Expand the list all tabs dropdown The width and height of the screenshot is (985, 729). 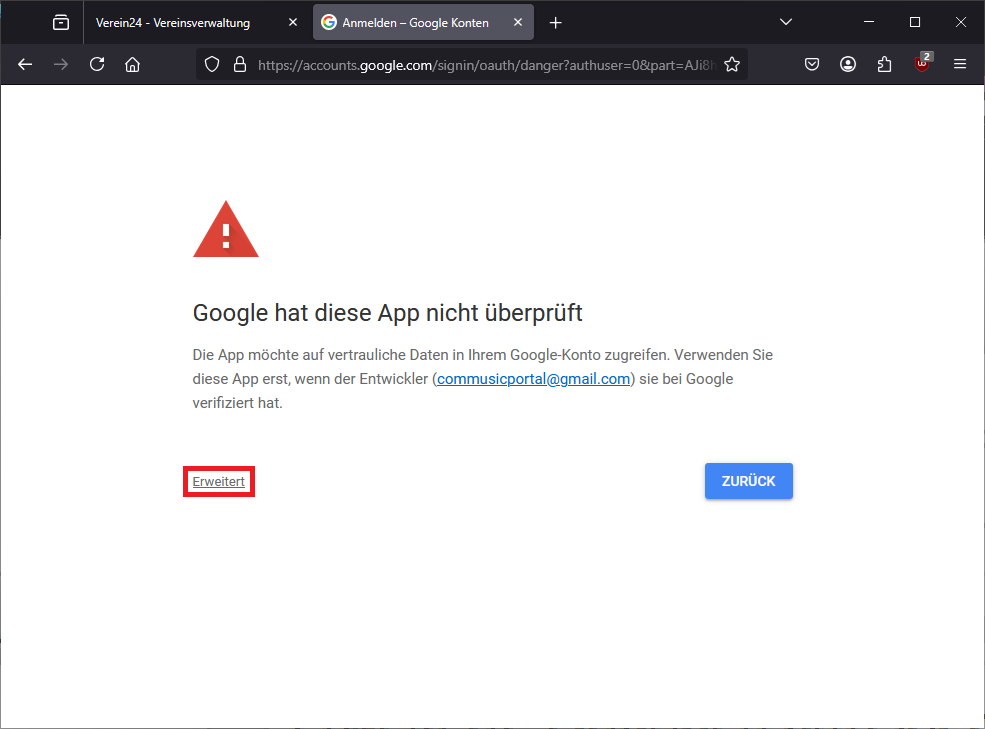pyautogui.click(x=786, y=22)
